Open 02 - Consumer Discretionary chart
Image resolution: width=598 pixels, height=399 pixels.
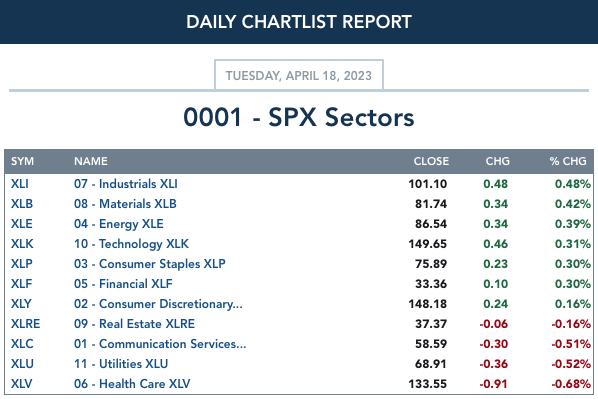[158, 304]
